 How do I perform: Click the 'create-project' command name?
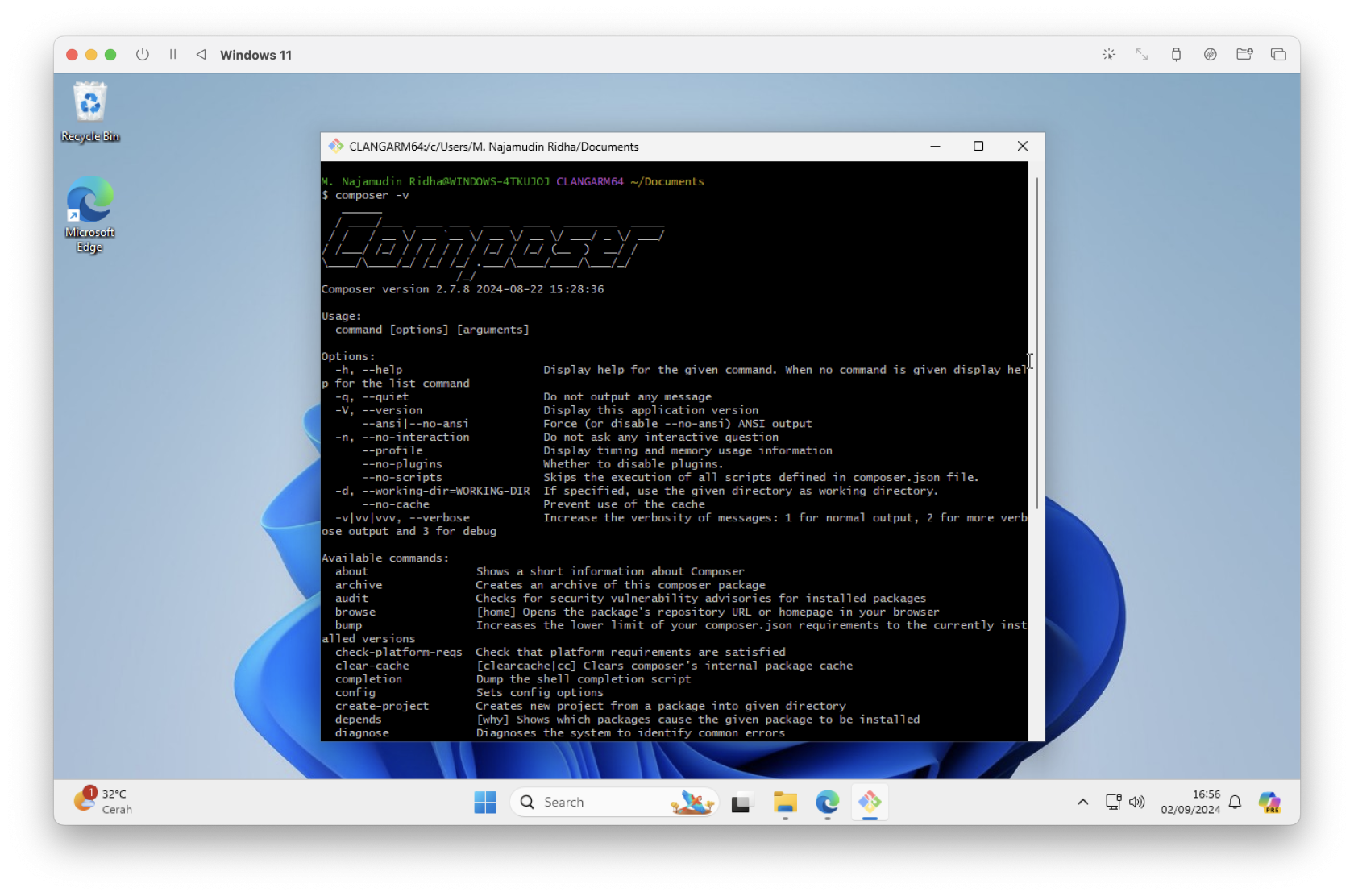382,706
